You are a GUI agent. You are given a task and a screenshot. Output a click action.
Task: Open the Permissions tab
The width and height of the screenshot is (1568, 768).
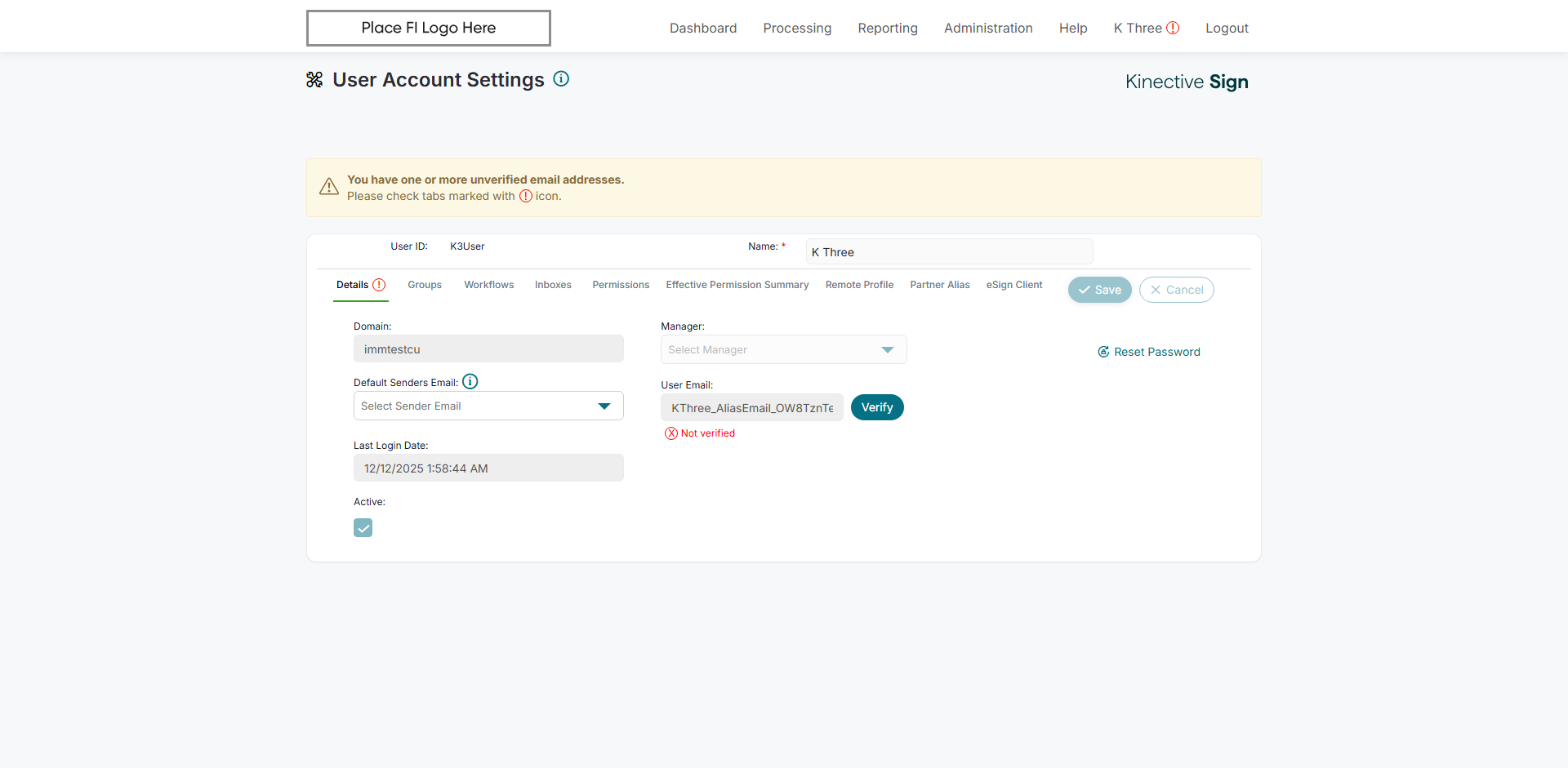tap(621, 285)
